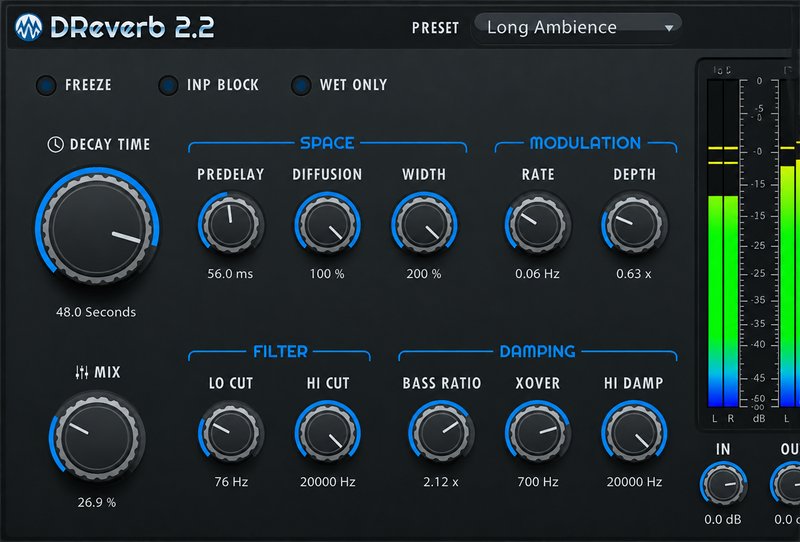Viewport: 800px width, 542px height.
Task: Open the Long Ambience preset dropdown
Action: click(x=579, y=28)
